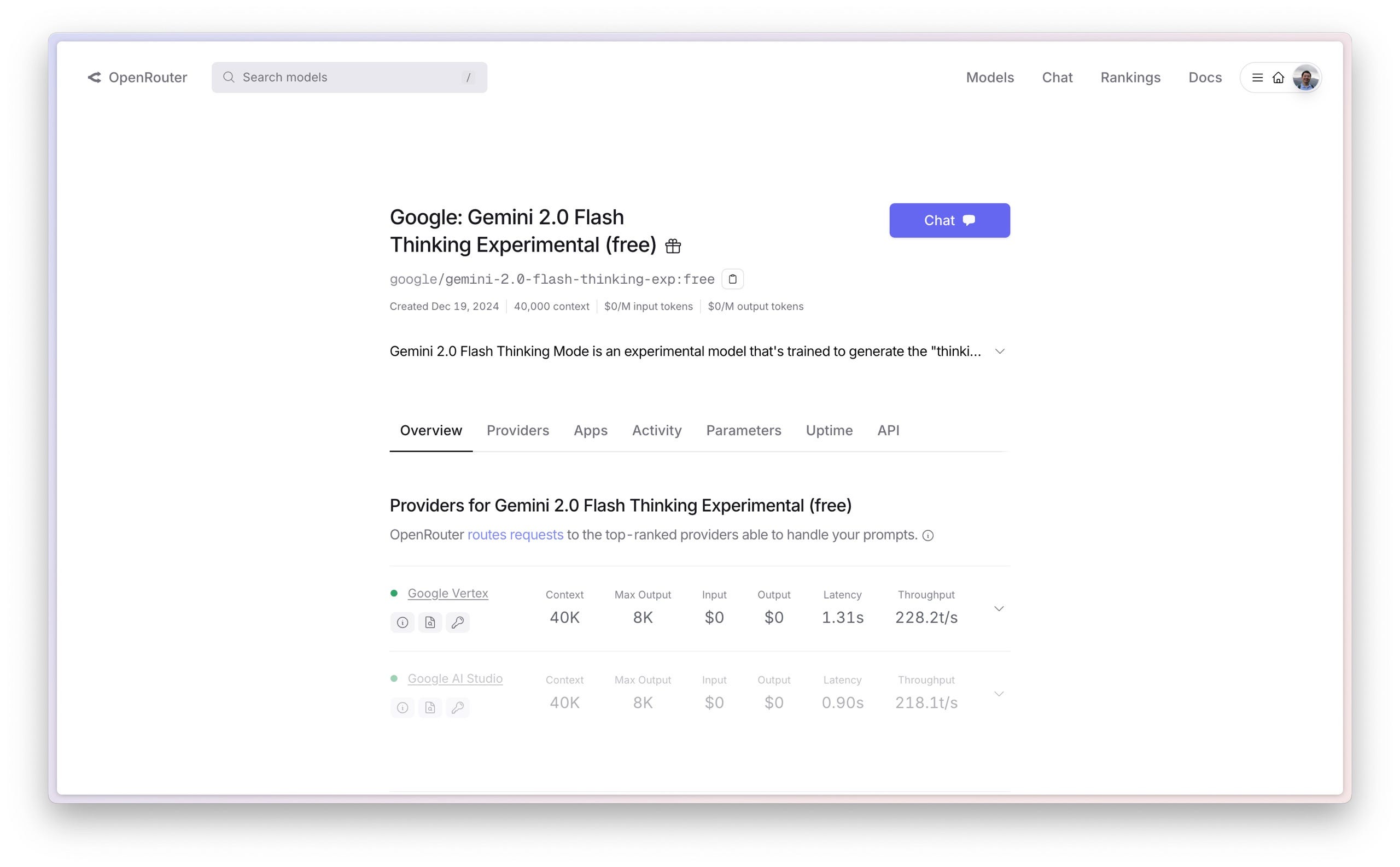This screenshot has height=867, width=1400.
Task: Click the gift icon beside model title
Action: pos(672,247)
